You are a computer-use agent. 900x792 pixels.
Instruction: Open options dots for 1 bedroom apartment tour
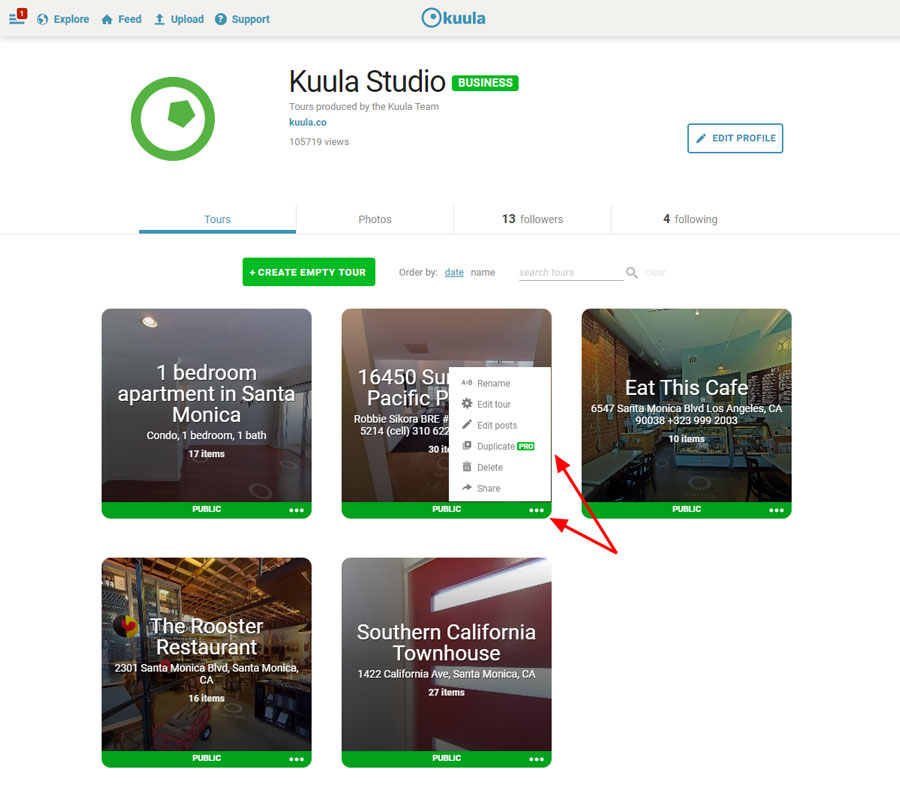296,510
